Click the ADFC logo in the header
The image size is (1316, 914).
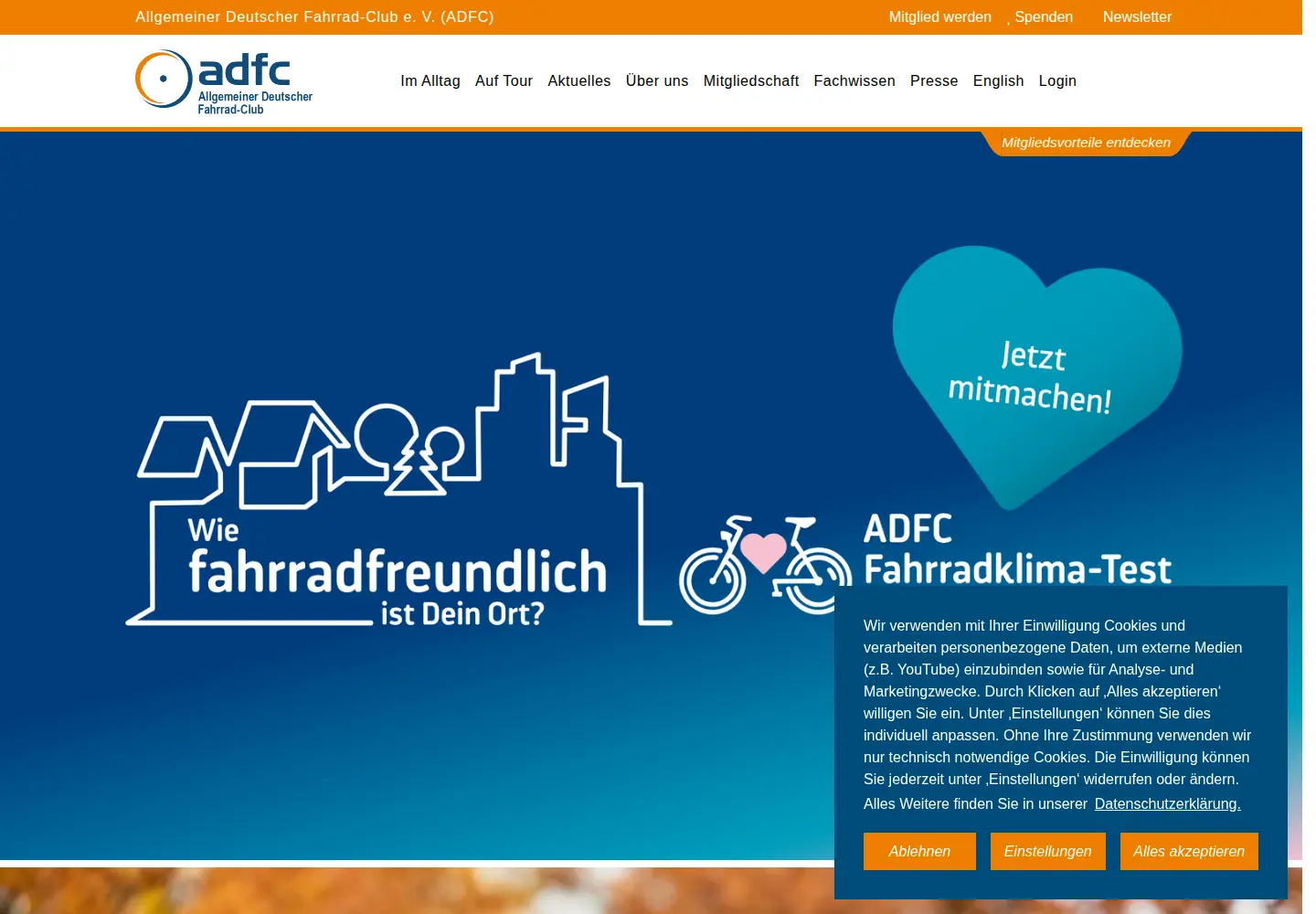224,81
